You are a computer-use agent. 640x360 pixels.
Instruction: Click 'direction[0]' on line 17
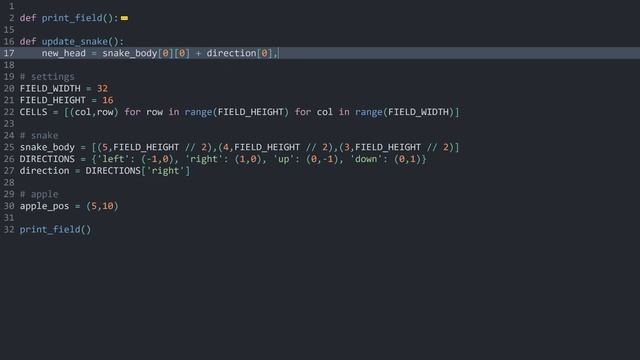pyautogui.click(x=239, y=53)
